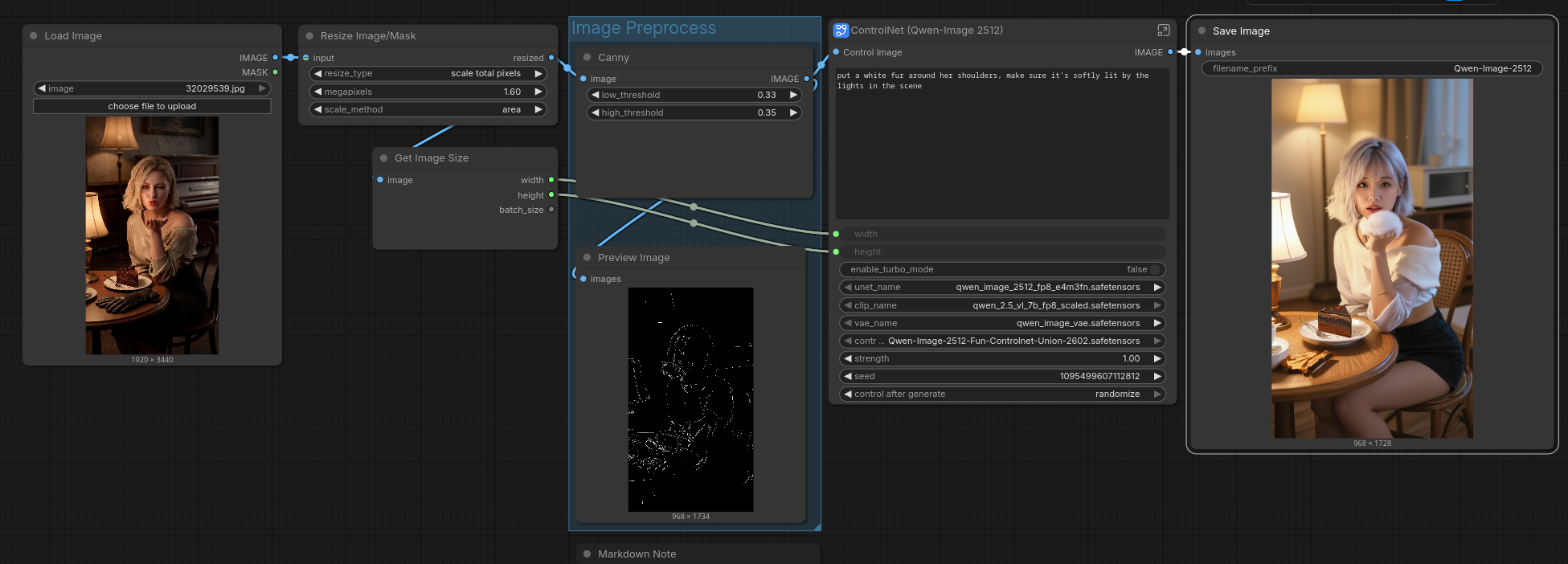The height and width of the screenshot is (564, 1568).
Task: Click choose file to upload button
Action: coord(152,106)
